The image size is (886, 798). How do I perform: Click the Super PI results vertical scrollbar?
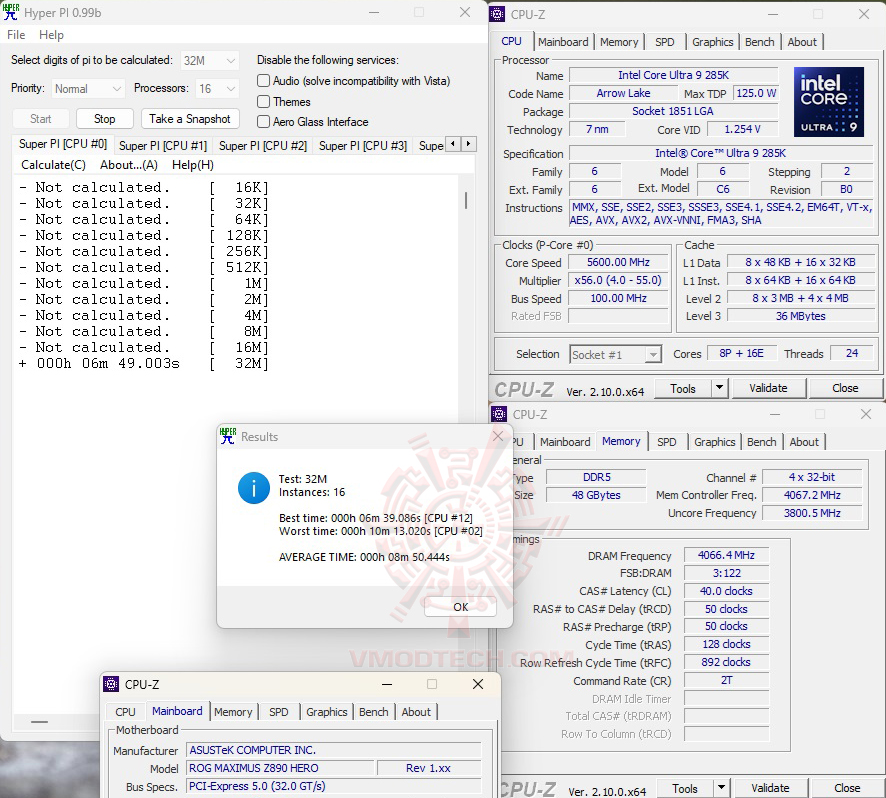[x=466, y=201]
